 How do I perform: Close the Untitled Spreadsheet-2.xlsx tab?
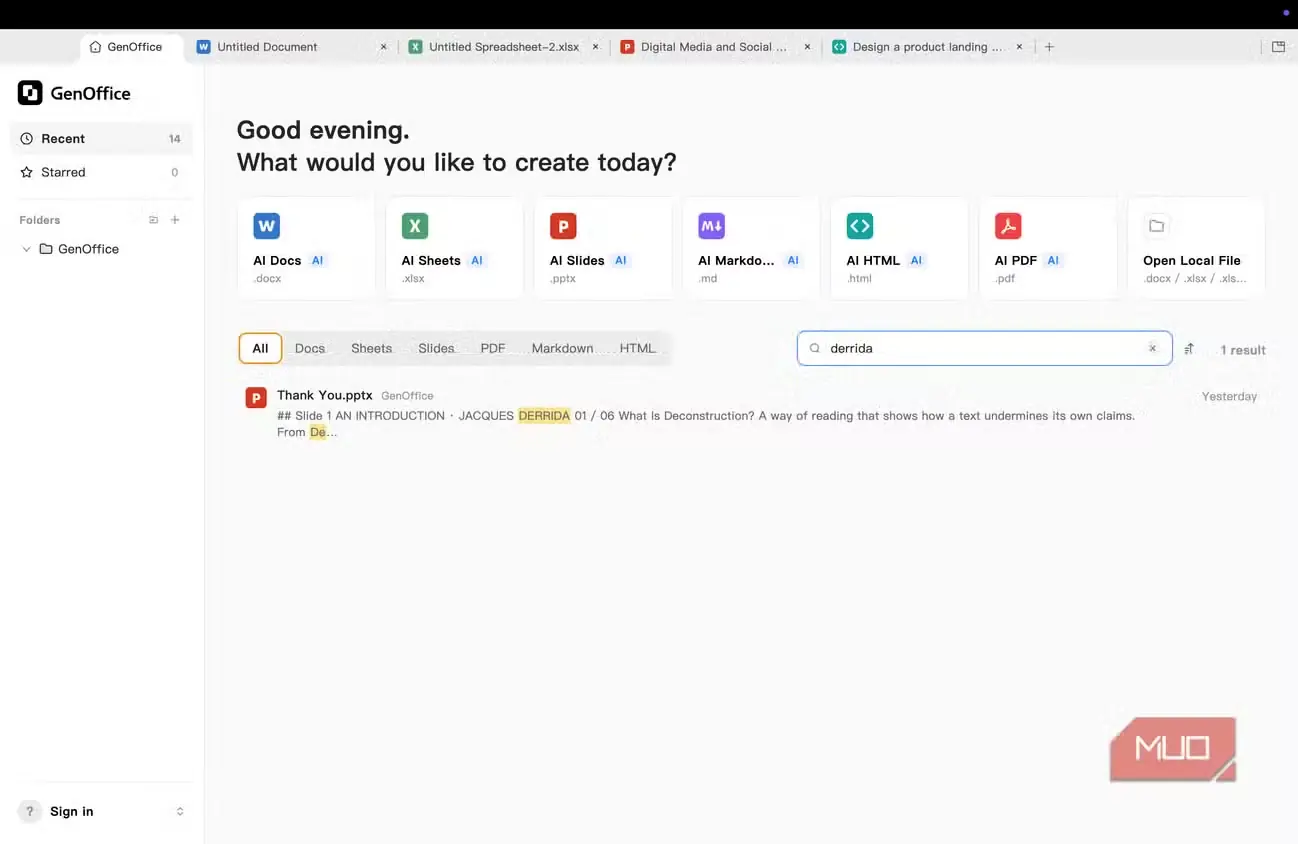(x=595, y=47)
